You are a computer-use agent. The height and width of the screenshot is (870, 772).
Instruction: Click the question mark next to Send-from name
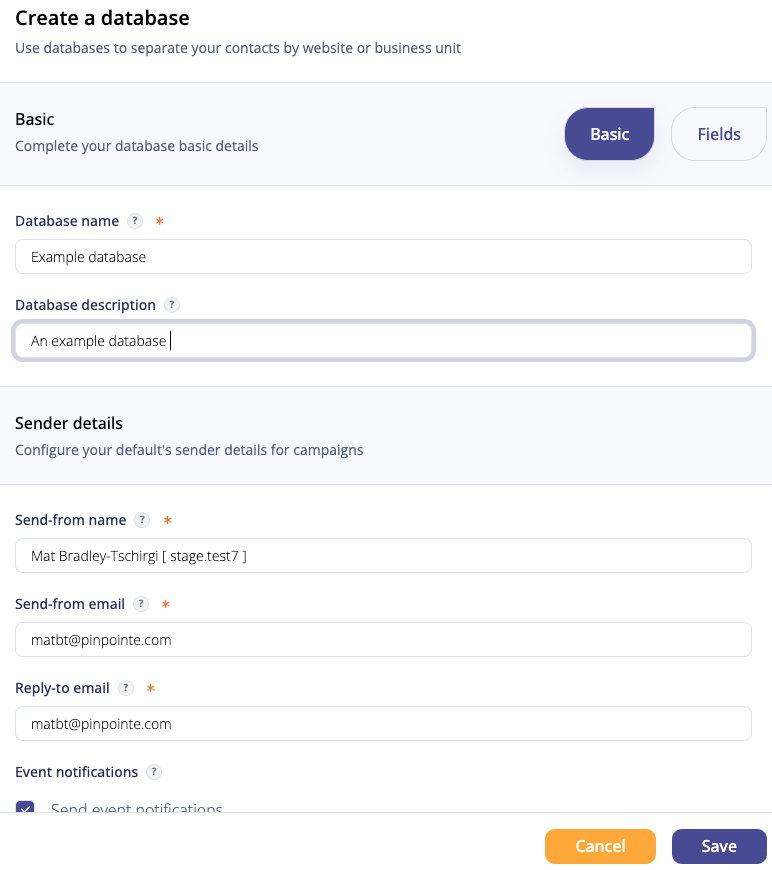tap(142, 519)
